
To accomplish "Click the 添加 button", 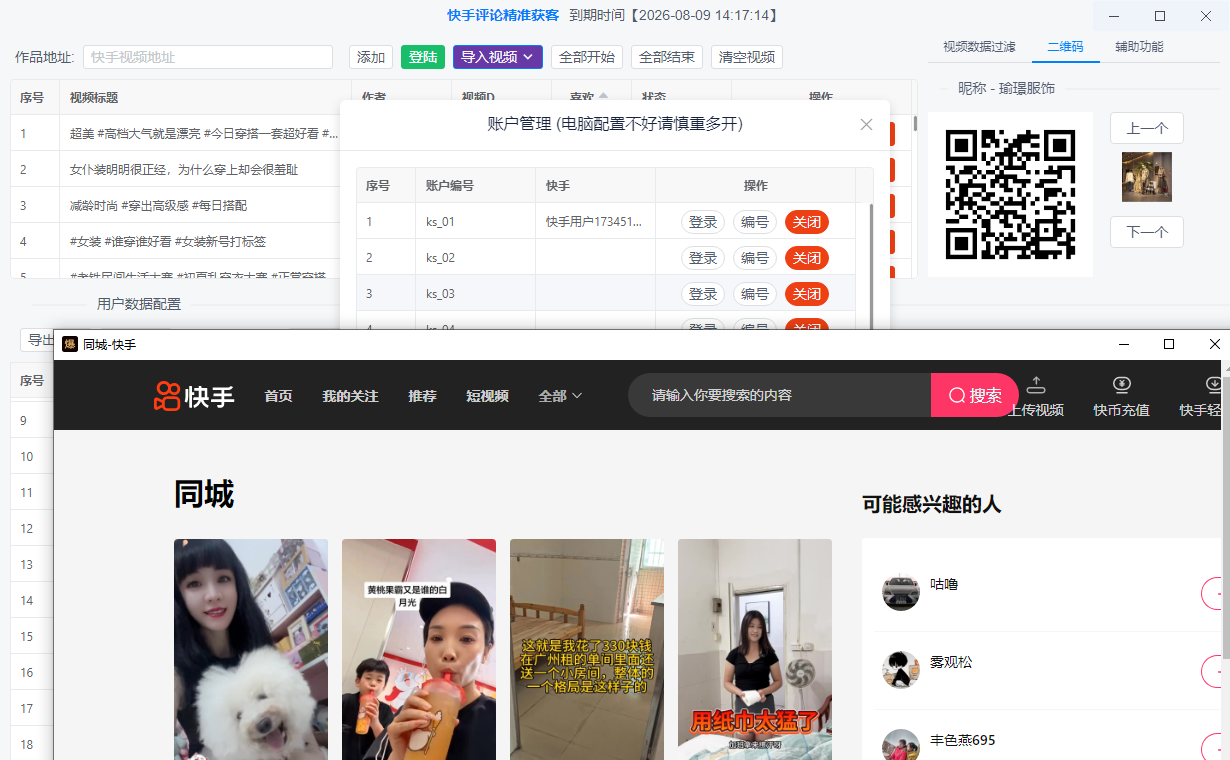I will tap(371, 57).
